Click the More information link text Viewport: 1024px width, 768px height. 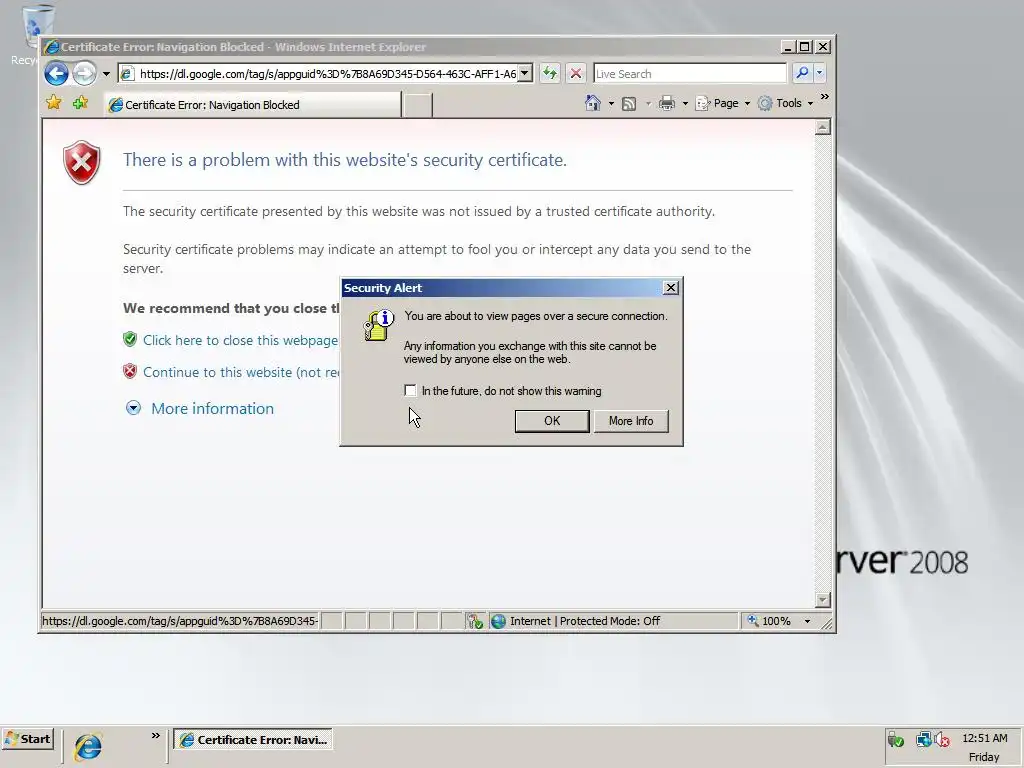pyautogui.click(x=213, y=408)
